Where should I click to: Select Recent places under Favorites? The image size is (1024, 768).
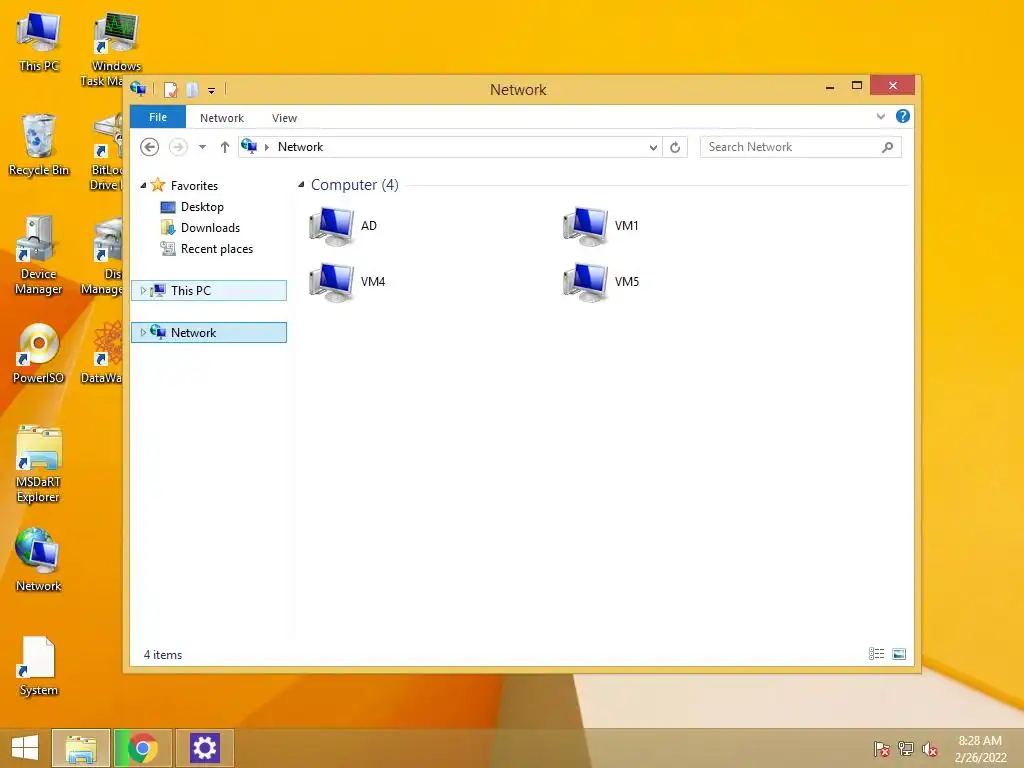tap(216, 249)
